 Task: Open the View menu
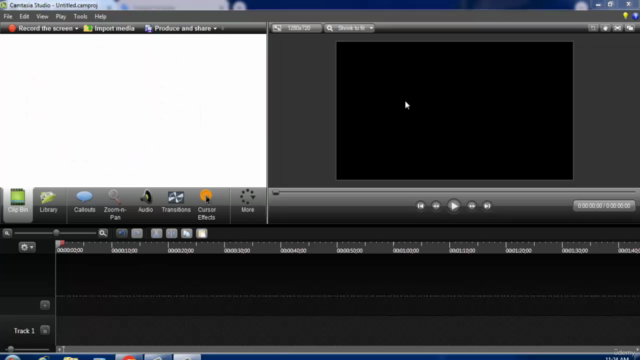point(42,16)
